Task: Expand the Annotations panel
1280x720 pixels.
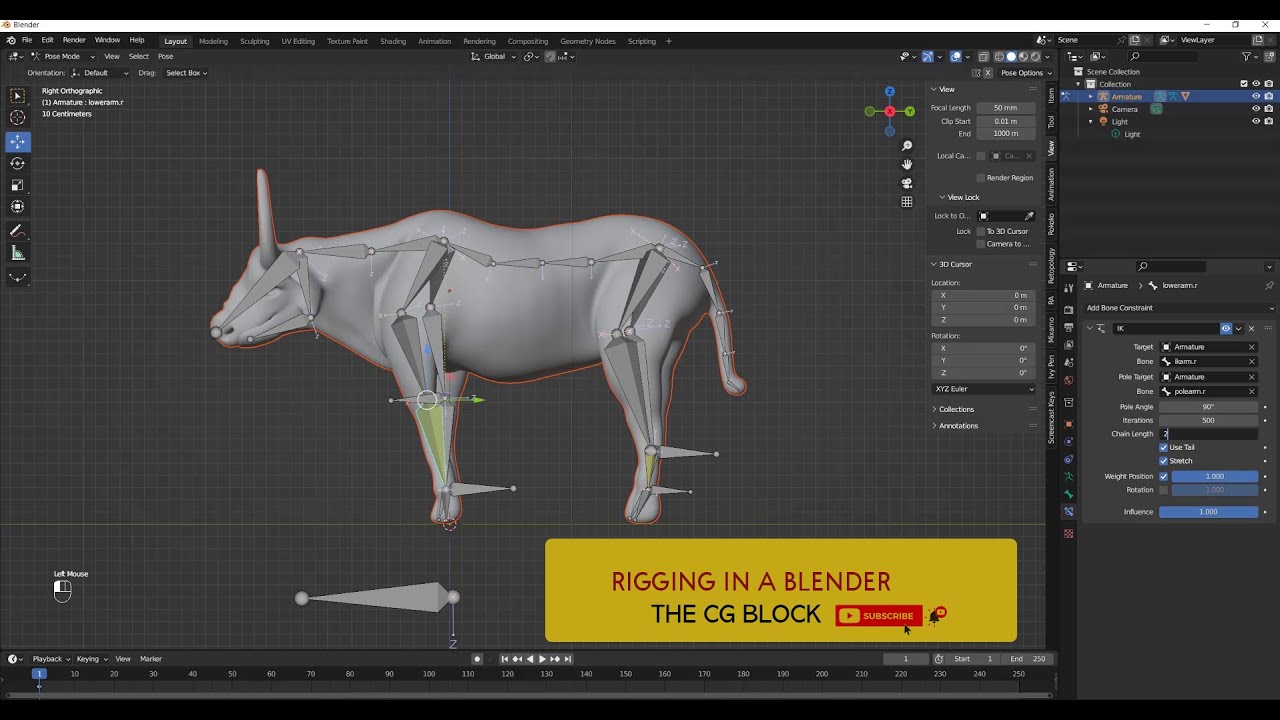Action: coord(958,425)
